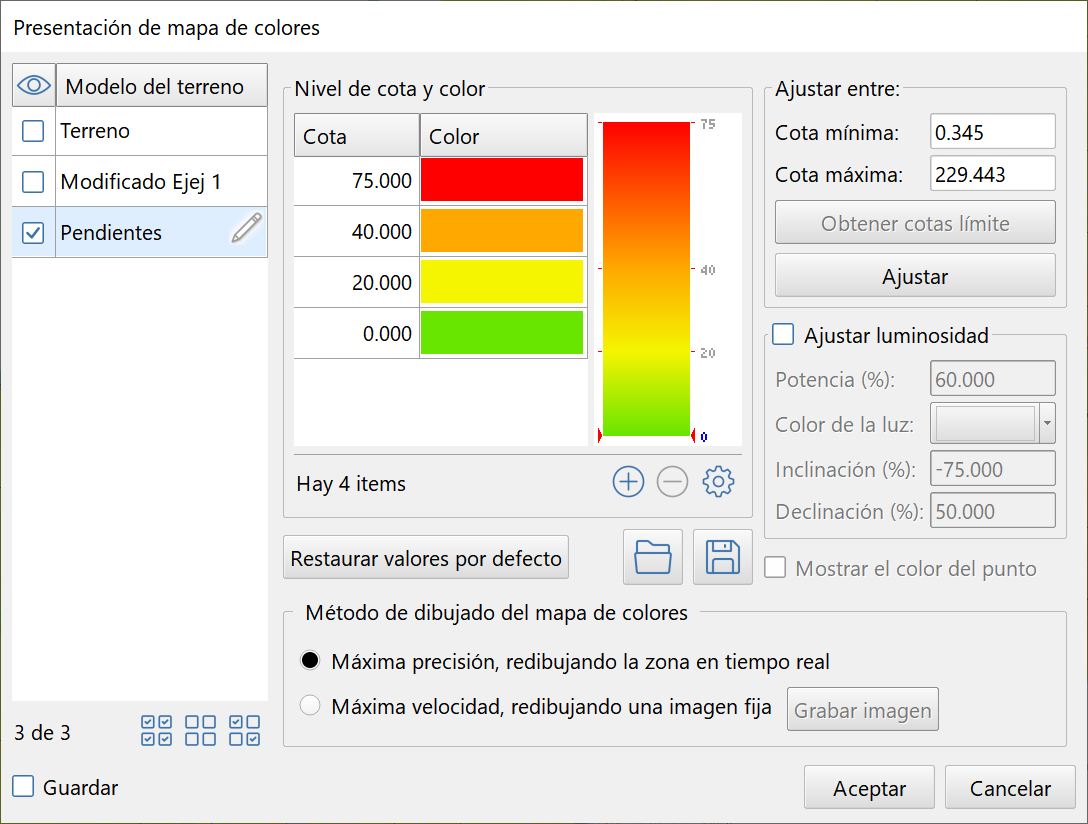Click the add color level plus icon

click(x=628, y=481)
